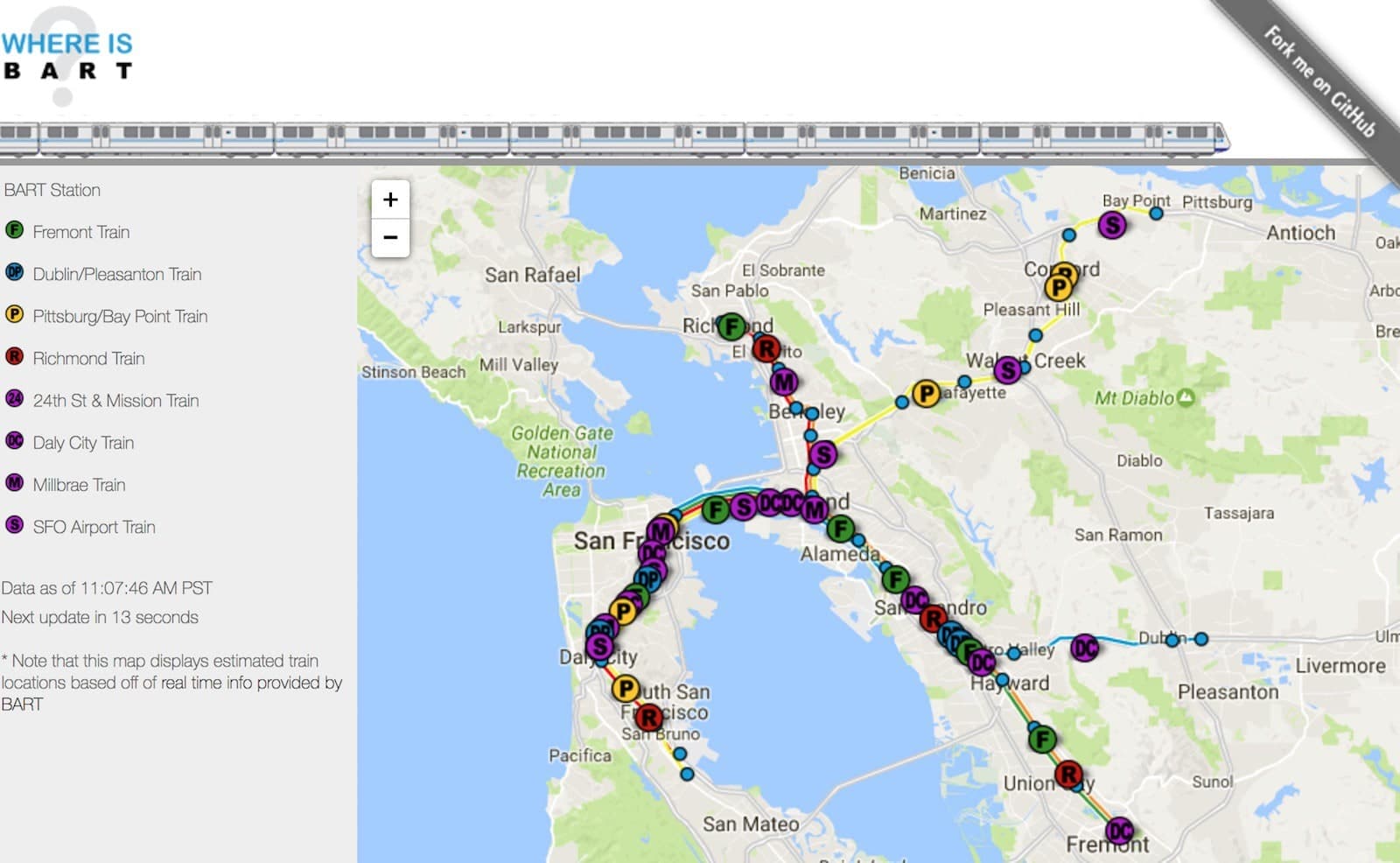
Task: Select the Fremont train marker south of Hayward
Action: pos(1042,740)
